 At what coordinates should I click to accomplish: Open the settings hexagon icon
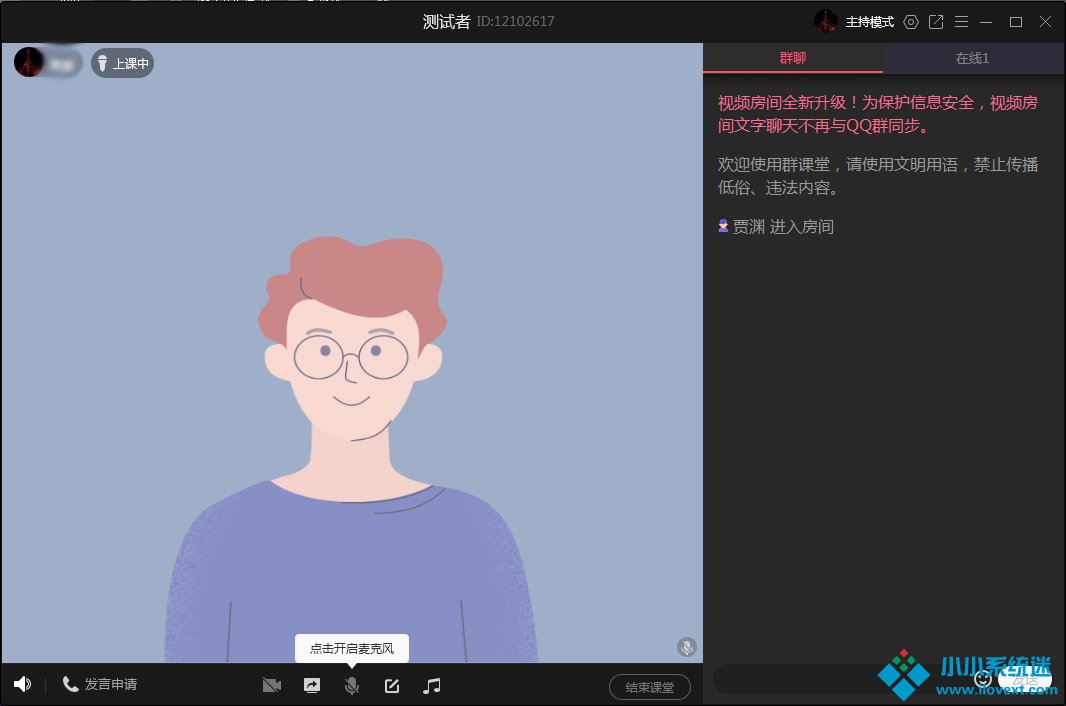click(x=910, y=22)
